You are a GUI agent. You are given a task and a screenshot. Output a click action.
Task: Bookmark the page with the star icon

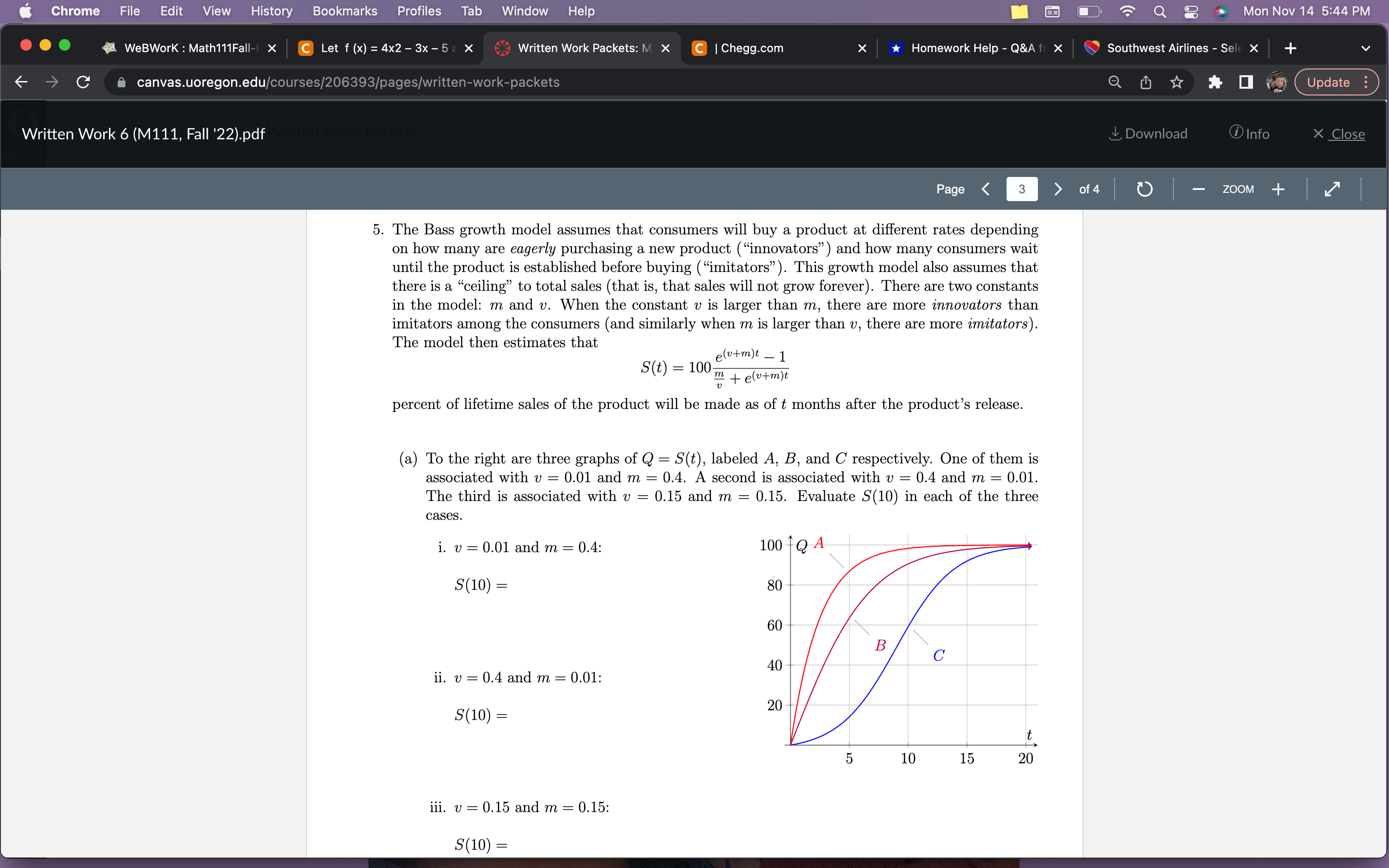point(1176,82)
